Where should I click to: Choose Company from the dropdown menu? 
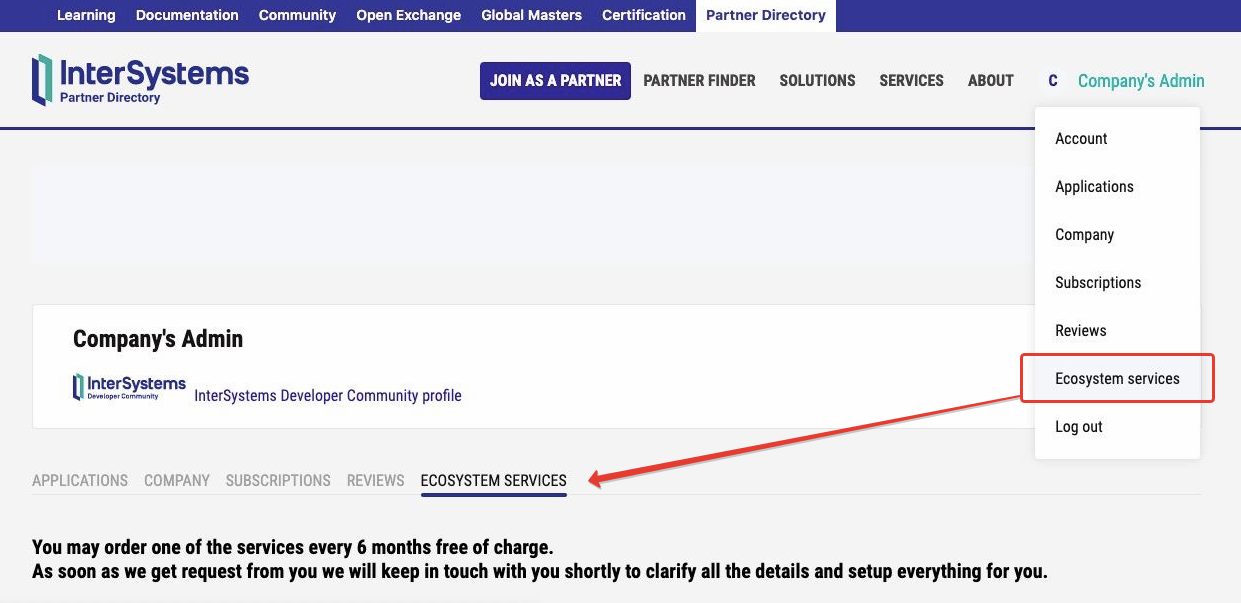(1084, 235)
